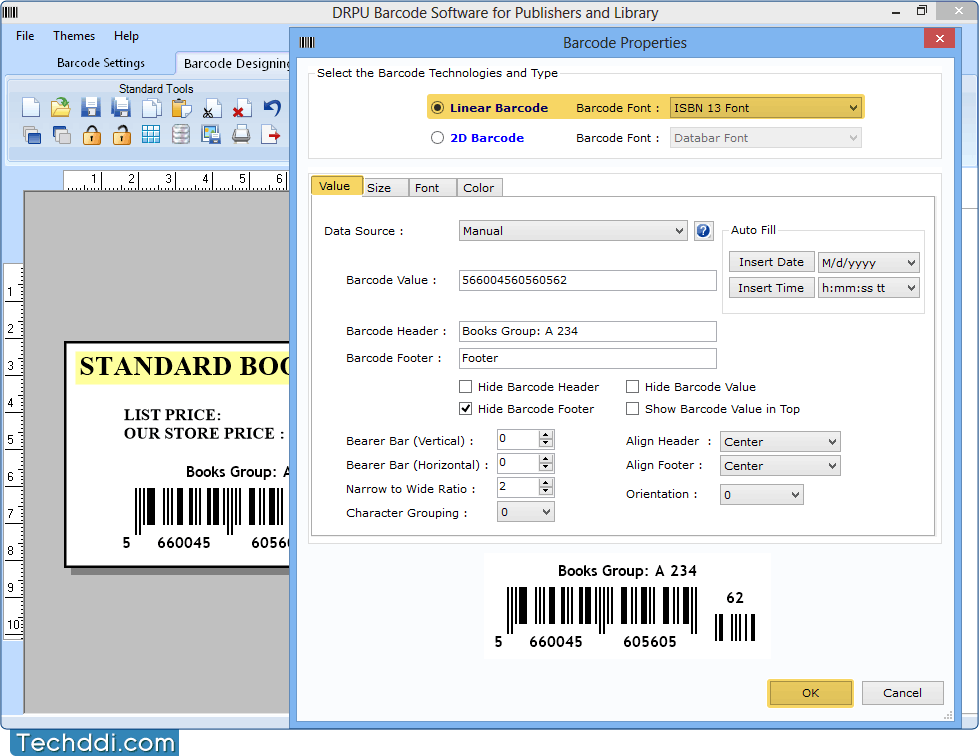Click the LIST PRICE: text on the label
Screen dimensions: 979x756
pyautogui.click(x=172, y=415)
